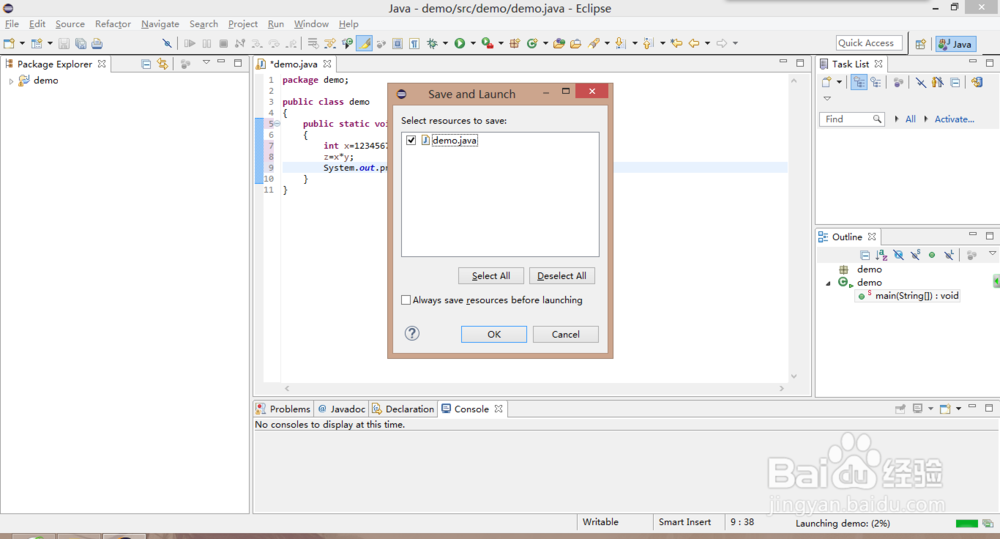This screenshot has height=539, width=1000.
Task: Open the Run dropdown arrow
Action: [473, 43]
